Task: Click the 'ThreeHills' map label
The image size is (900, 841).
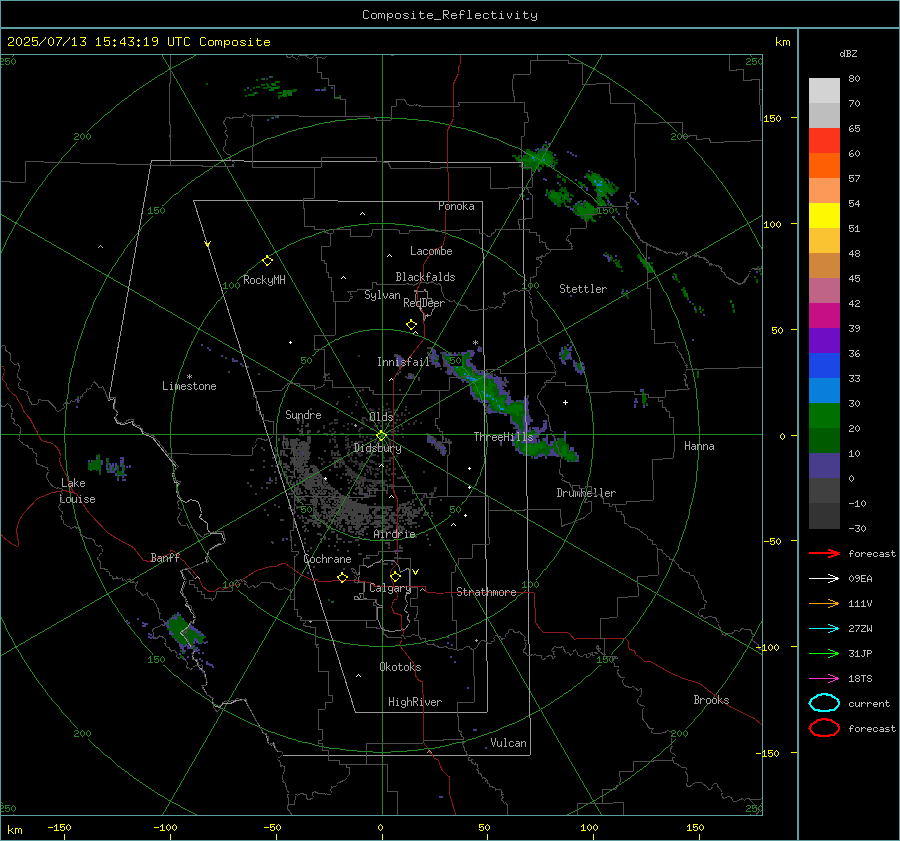Action: (x=503, y=437)
